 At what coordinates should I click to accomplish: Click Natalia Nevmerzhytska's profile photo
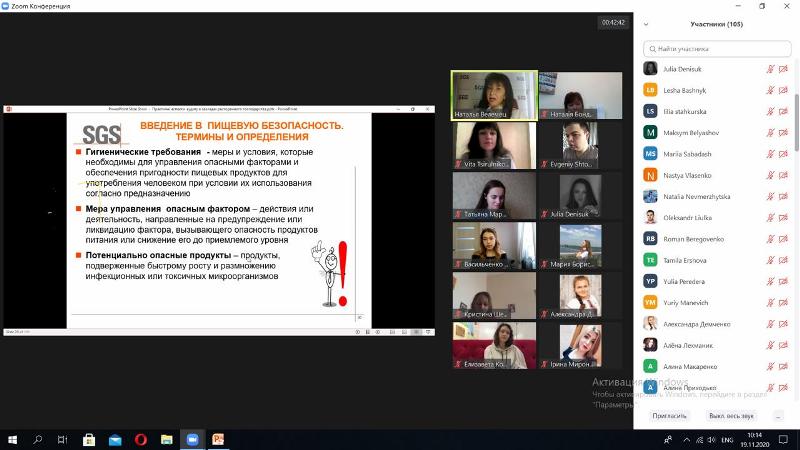[650, 196]
